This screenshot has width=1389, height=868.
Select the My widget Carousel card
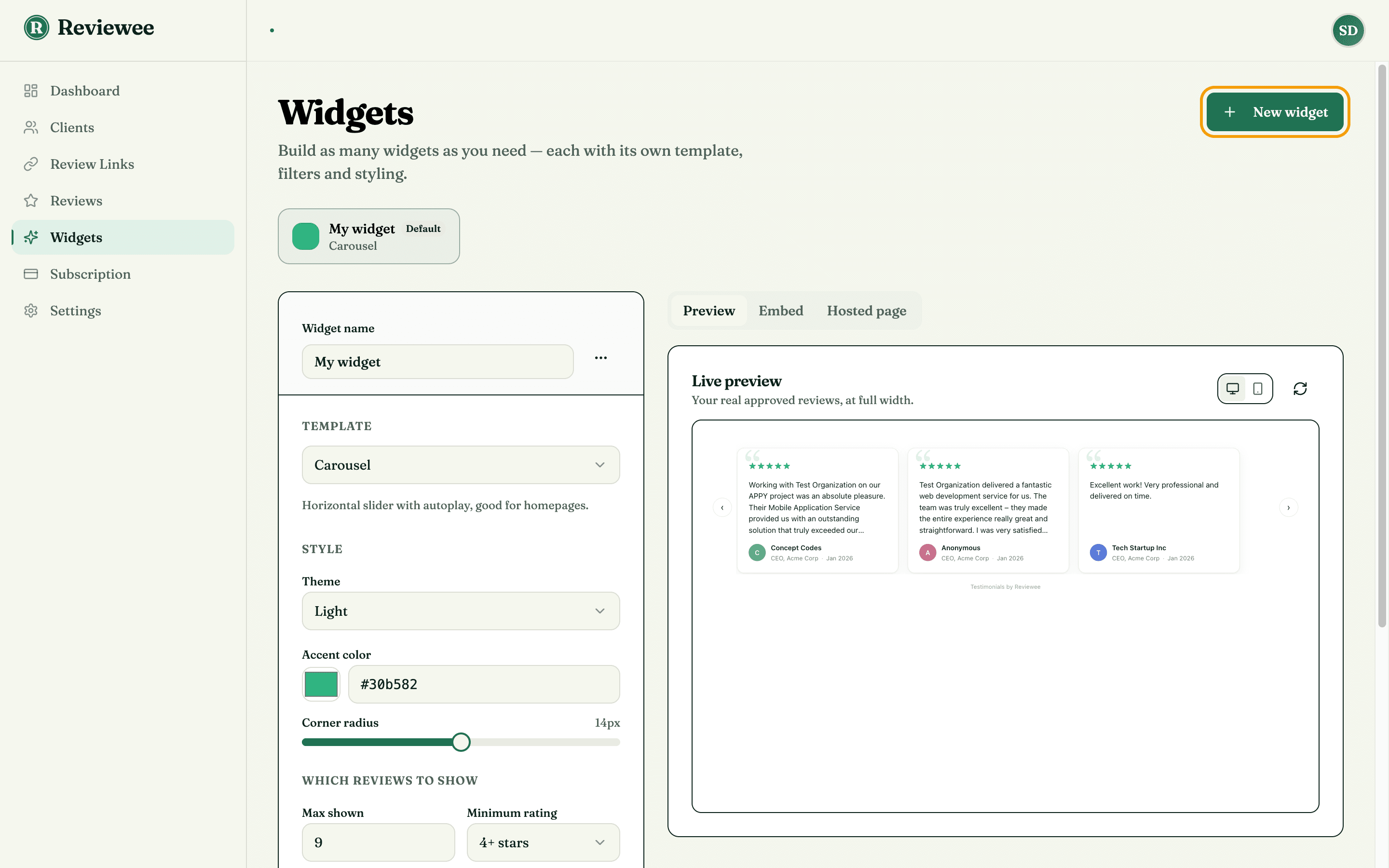pos(368,236)
